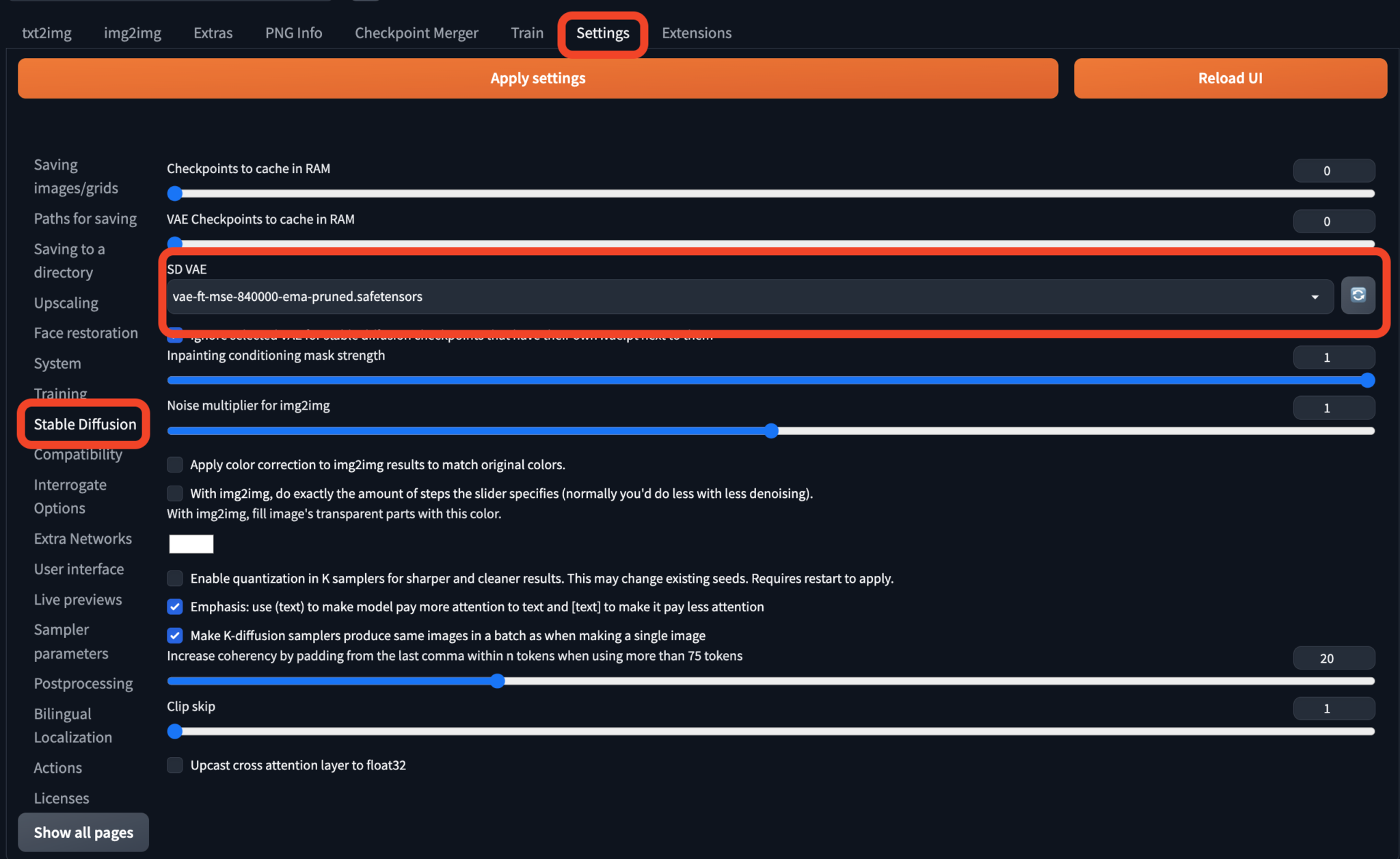Click the Checkpoints to cache value field
This screenshot has height=859, width=1400.
pos(1333,171)
